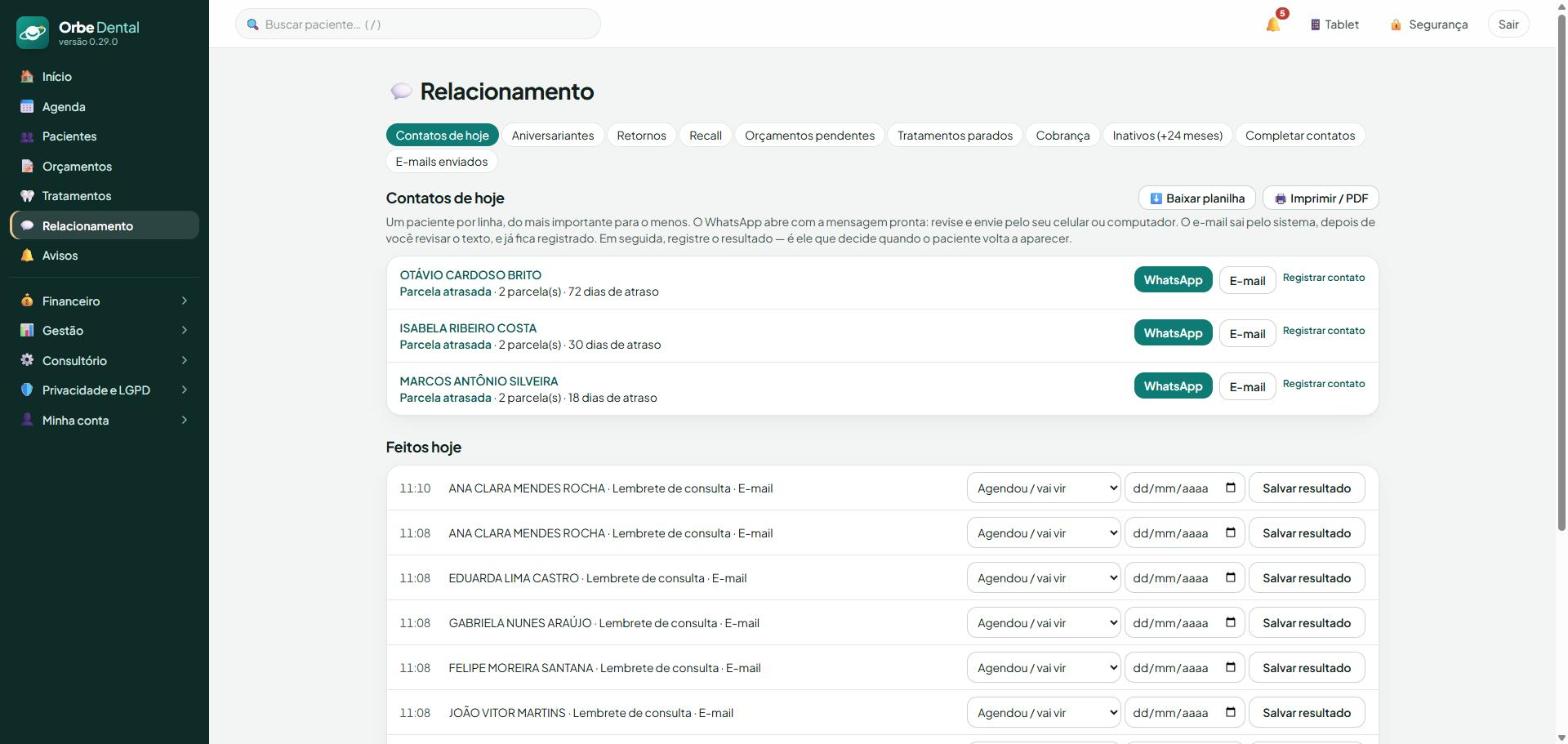Select the Cobrança tab

(1062, 135)
